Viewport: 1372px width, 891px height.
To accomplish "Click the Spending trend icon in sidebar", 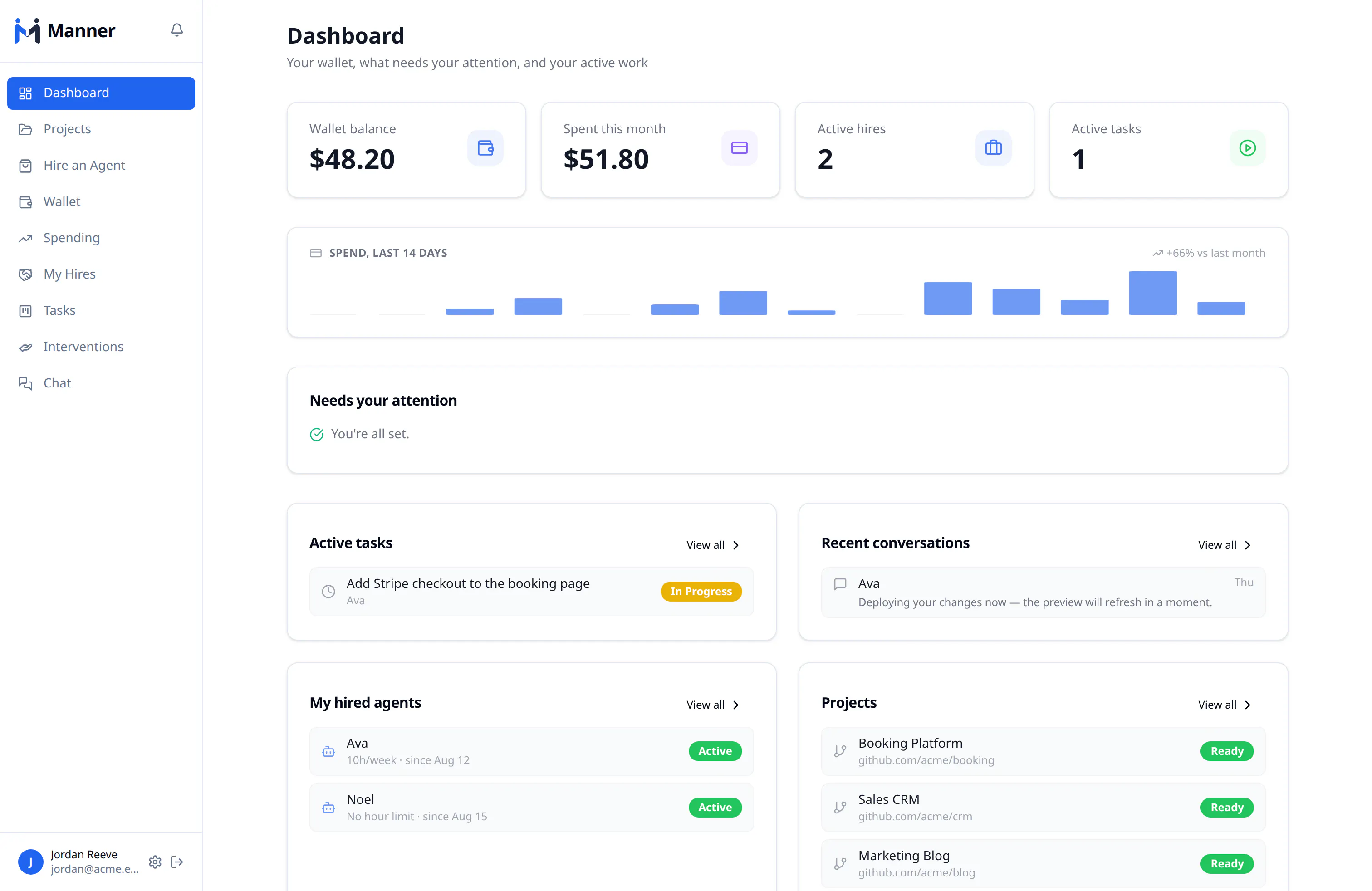I will [x=25, y=238].
